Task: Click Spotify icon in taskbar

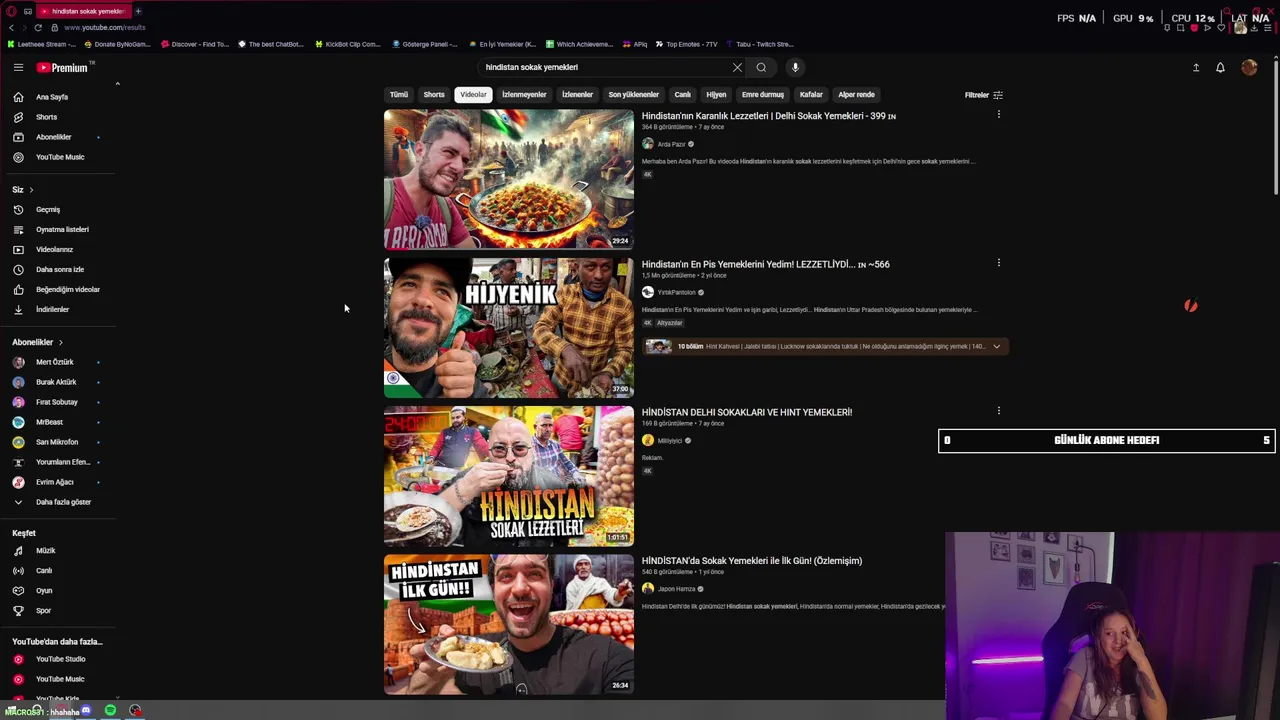Action: (x=110, y=710)
